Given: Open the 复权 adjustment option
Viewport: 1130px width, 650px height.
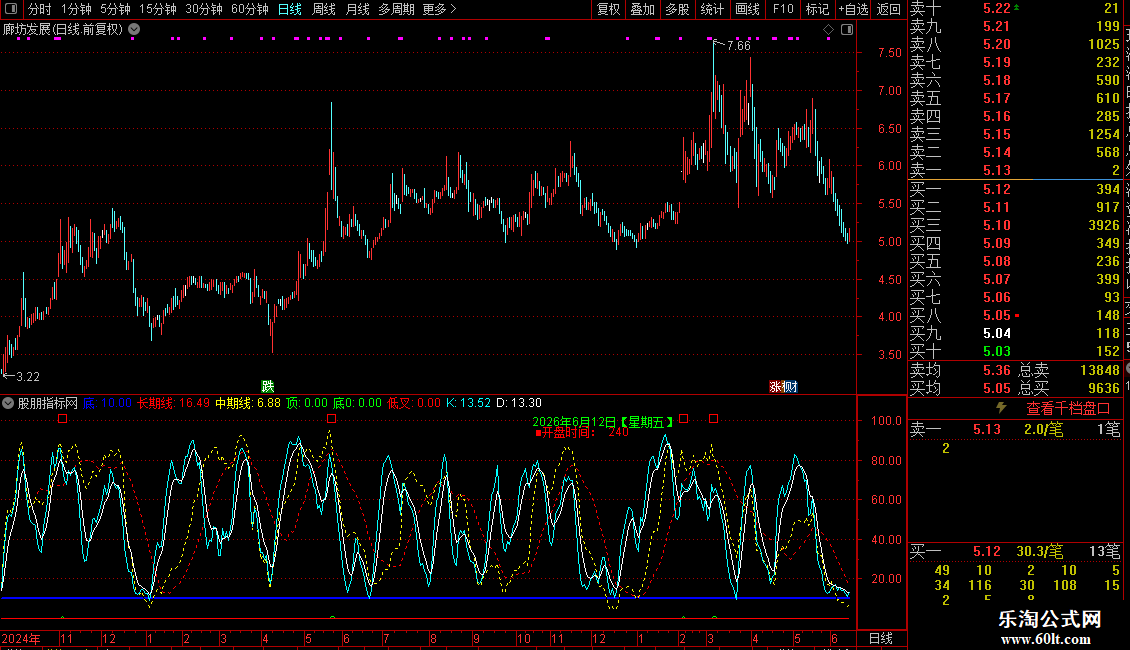Looking at the screenshot, I should pyautogui.click(x=608, y=9).
